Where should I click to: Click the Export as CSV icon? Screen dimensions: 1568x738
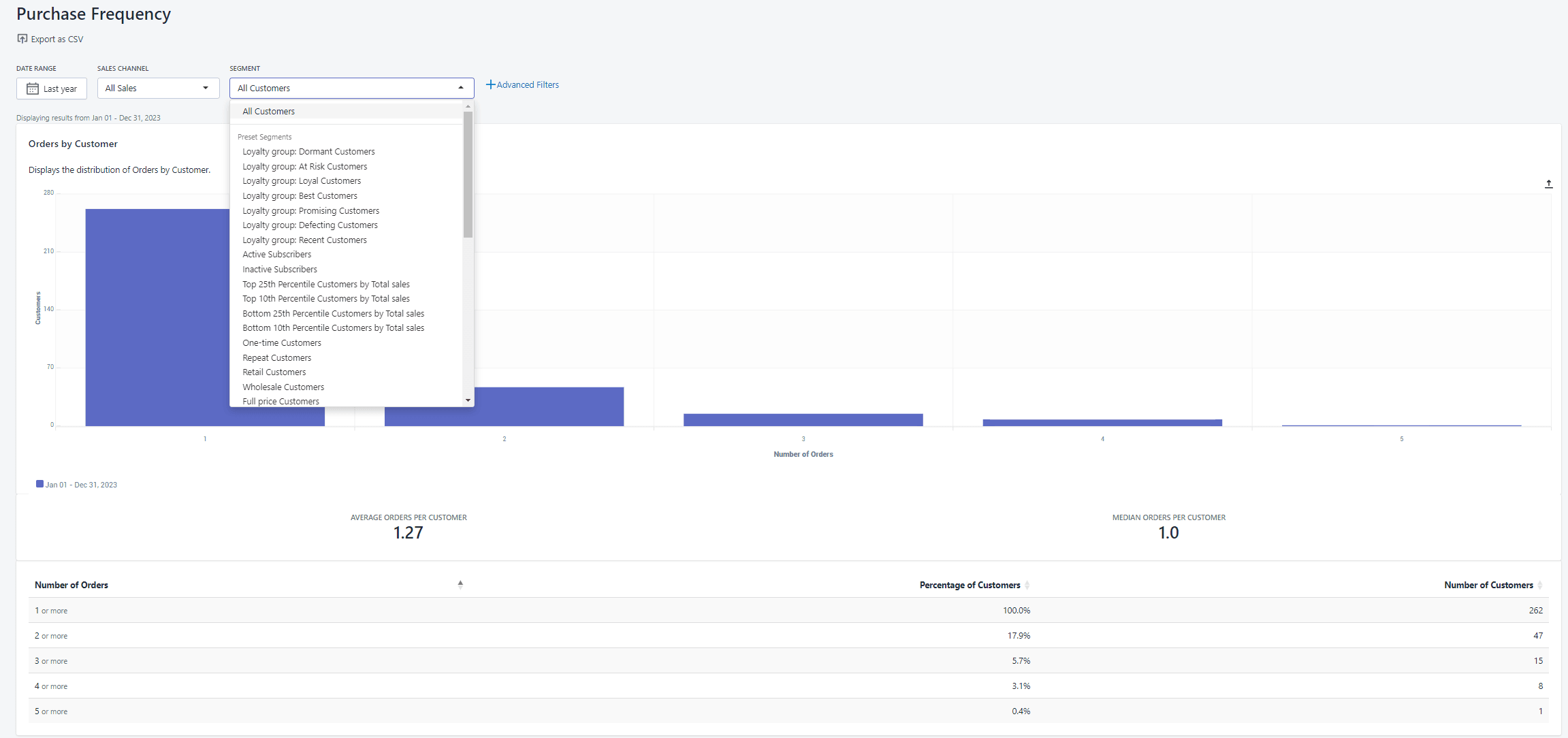(22, 39)
